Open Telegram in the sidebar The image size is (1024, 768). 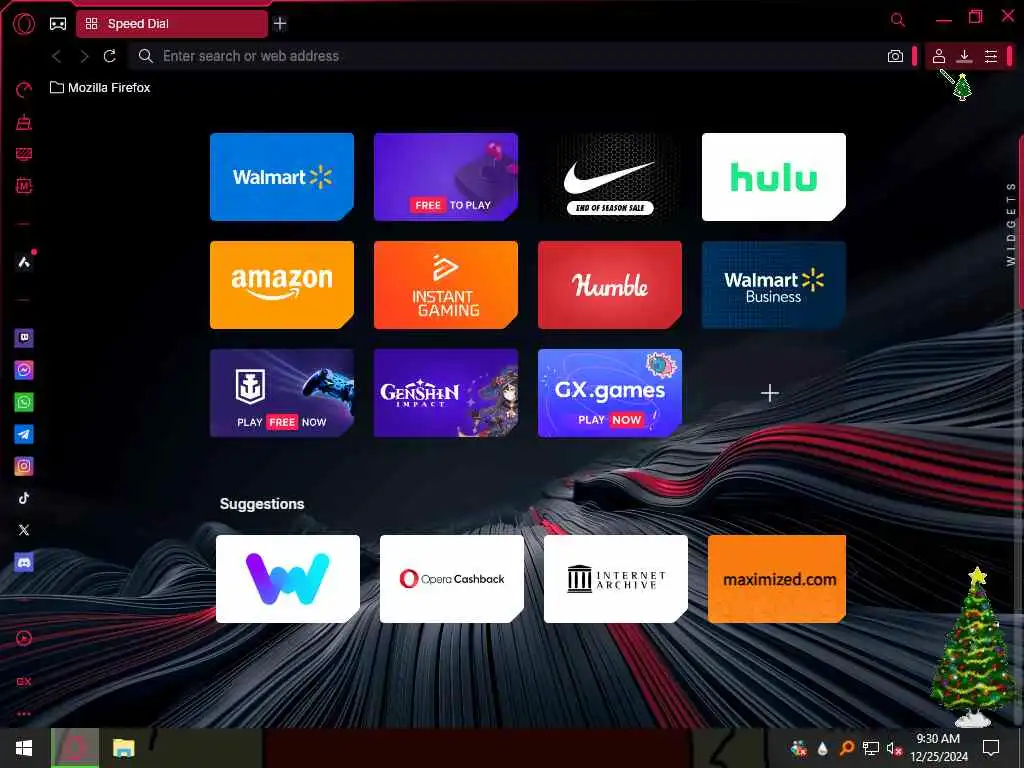24,434
